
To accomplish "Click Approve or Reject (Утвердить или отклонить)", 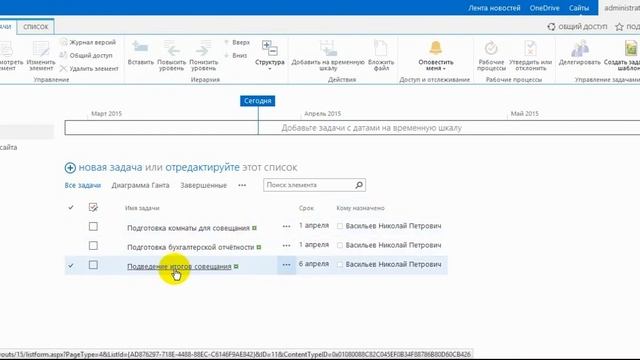I will pos(530,55).
